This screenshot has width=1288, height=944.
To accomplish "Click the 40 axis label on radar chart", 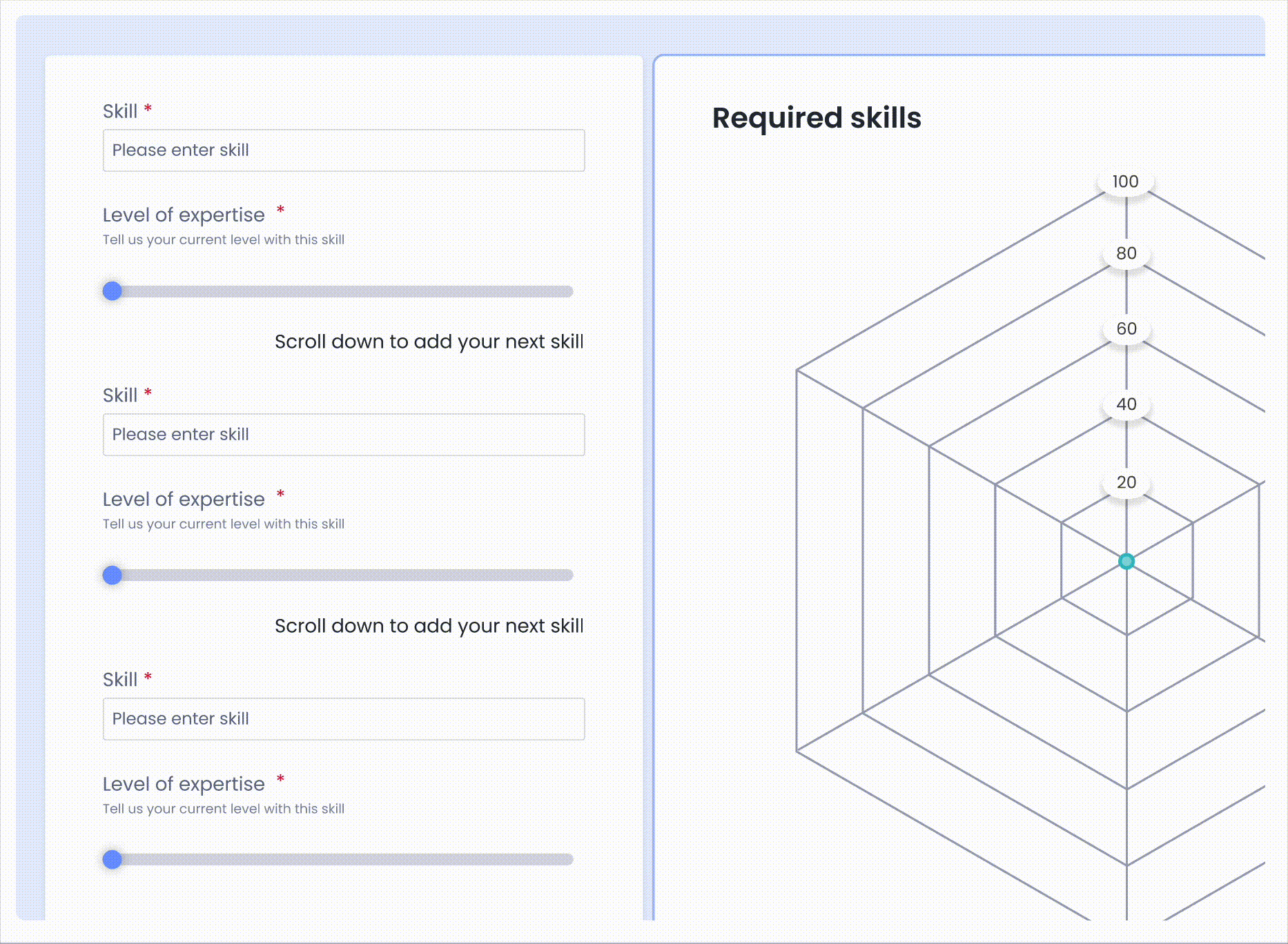I will pyautogui.click(x=1126, y=404).
